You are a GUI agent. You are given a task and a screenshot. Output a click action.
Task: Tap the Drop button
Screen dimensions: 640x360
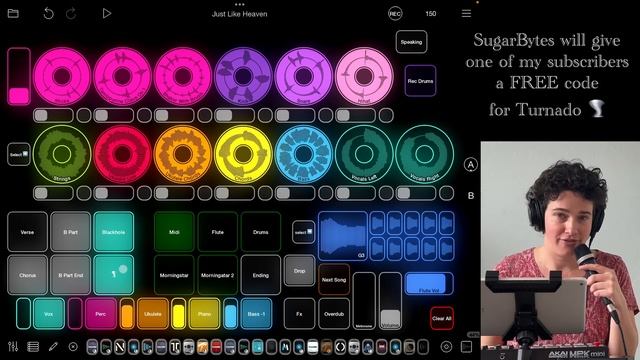click(300, 271)
